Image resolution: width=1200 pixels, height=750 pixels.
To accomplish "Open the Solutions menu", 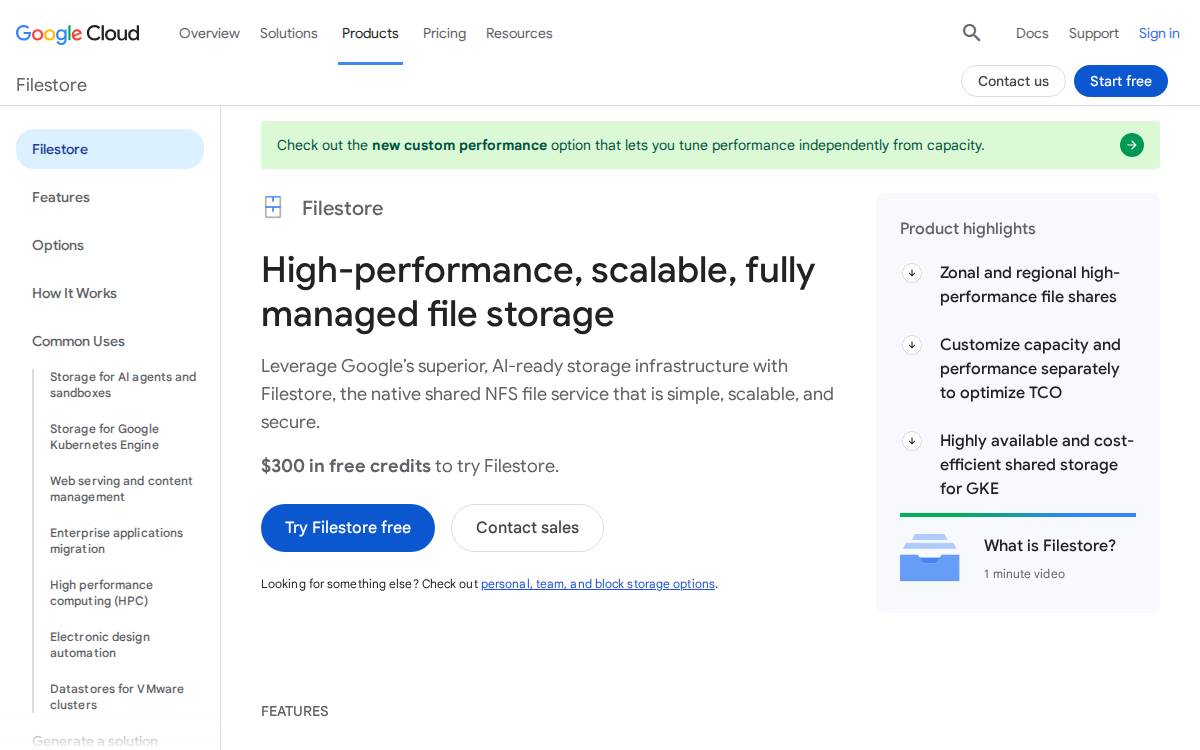I will click(x=289, y=33).
